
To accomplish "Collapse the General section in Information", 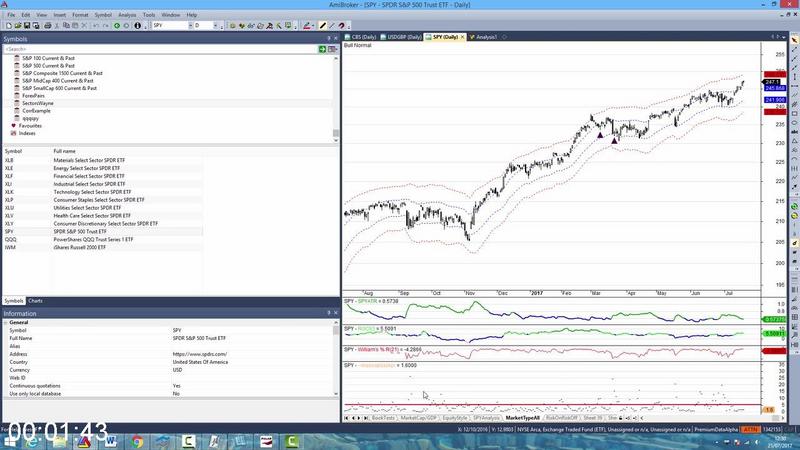I will coord(6,322).
